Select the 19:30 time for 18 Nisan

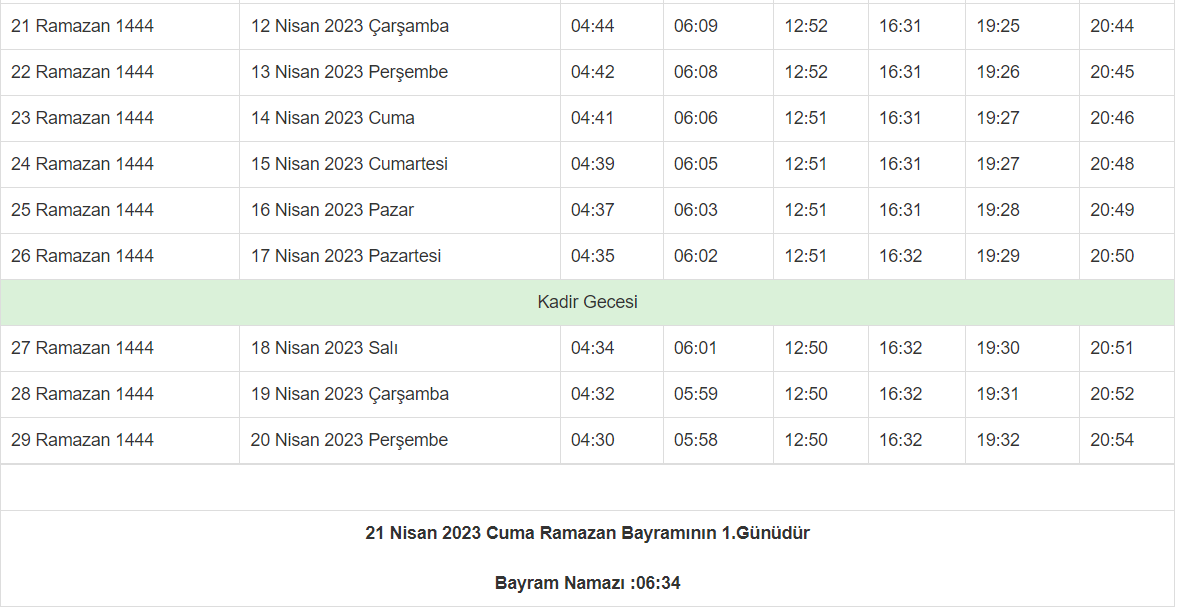[x=998, y=348]
